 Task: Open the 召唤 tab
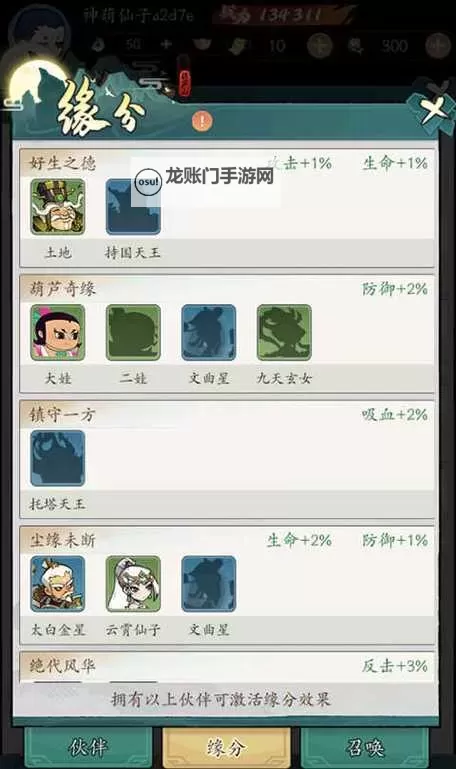click(365, 747)
